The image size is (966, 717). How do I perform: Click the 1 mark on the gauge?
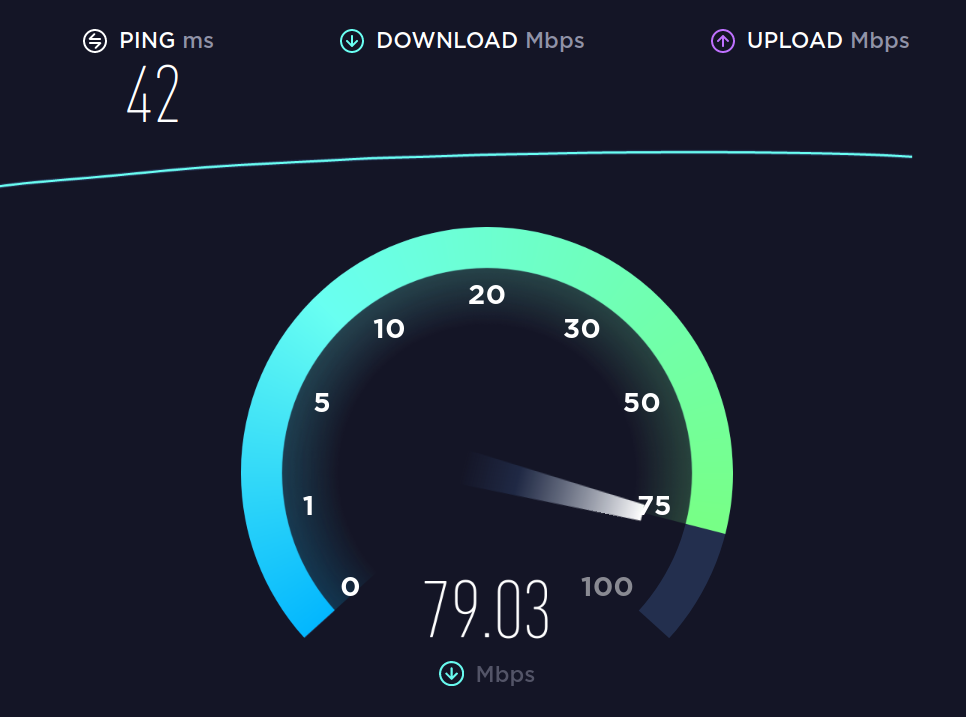pyautogui.click(x=309, y=506)
